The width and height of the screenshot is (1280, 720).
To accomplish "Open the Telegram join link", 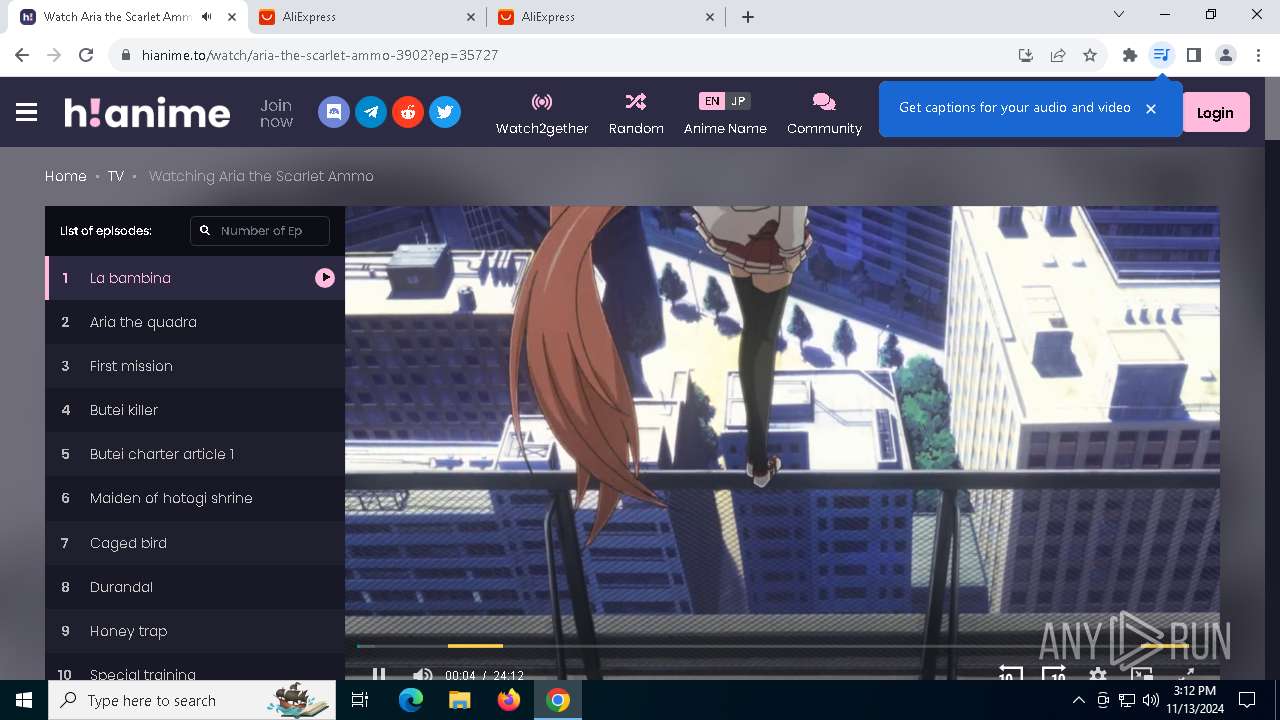I will 371,112.
